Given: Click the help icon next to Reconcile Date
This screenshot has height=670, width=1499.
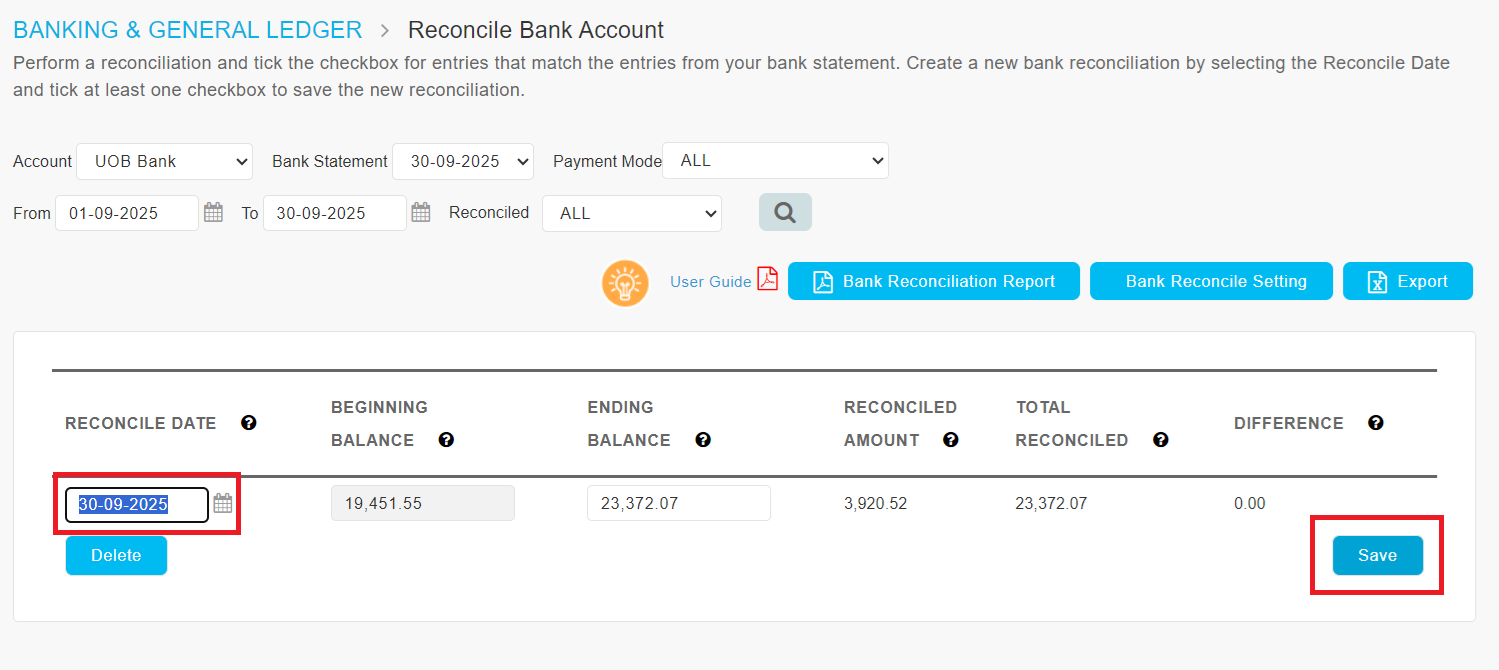Looking at the screenshot, I should [x=249, y=423].
